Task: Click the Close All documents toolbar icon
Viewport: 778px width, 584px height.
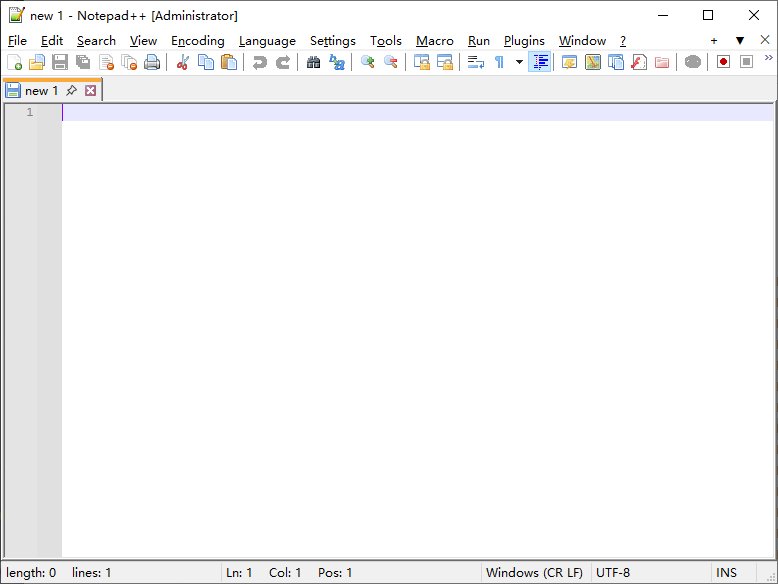Action: tap(129, 63)
